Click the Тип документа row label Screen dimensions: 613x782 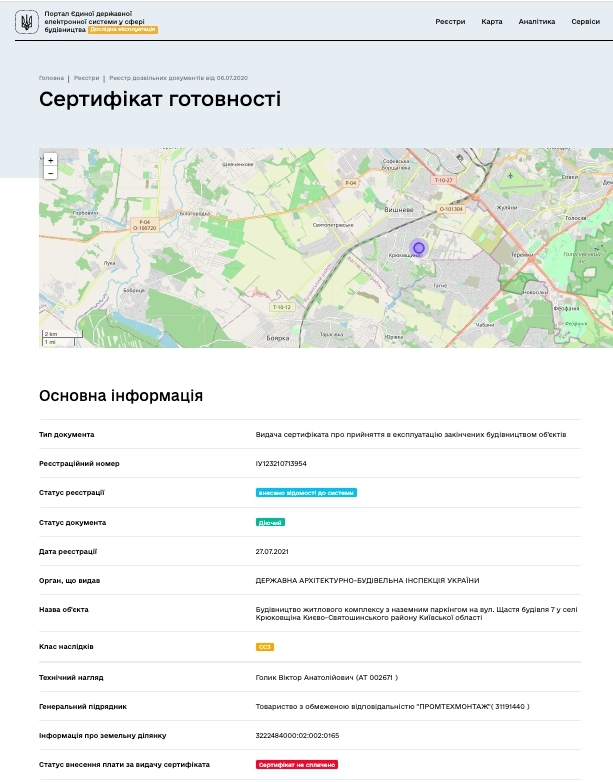[x=66, y=435]
